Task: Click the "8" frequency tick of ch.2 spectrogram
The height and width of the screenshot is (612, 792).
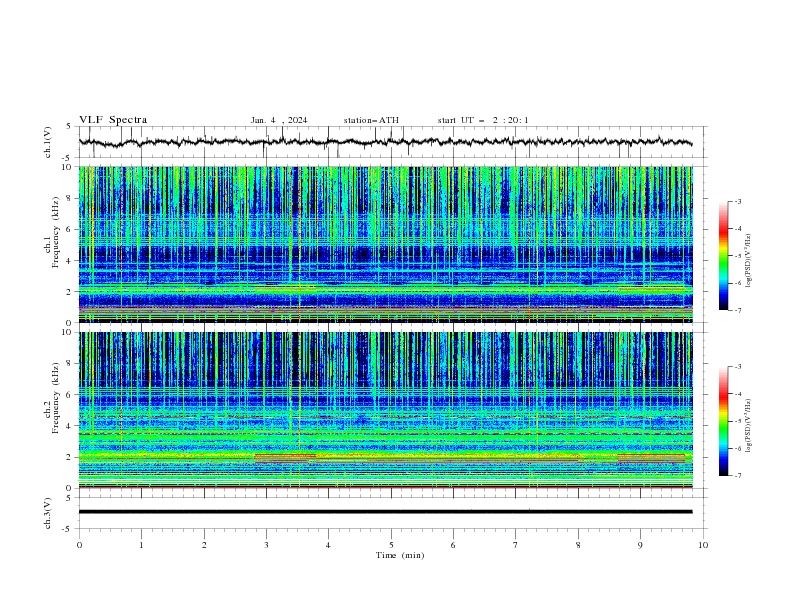Action: (71, 364)
